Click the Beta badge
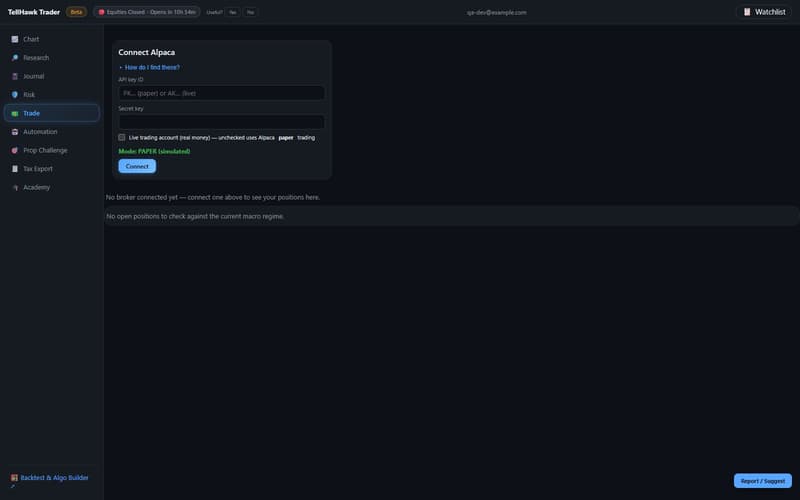The image size is (800, 500). coord(76,12)
